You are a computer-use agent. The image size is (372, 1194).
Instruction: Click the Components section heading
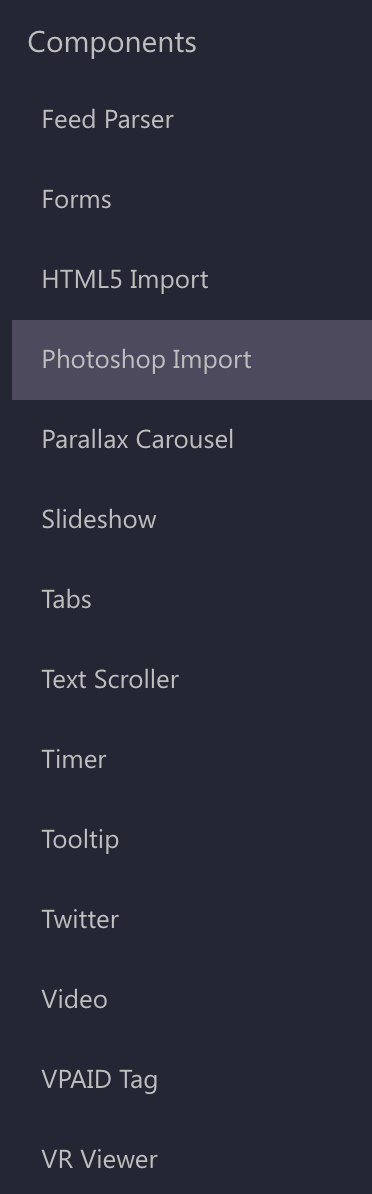pos(112,43)
